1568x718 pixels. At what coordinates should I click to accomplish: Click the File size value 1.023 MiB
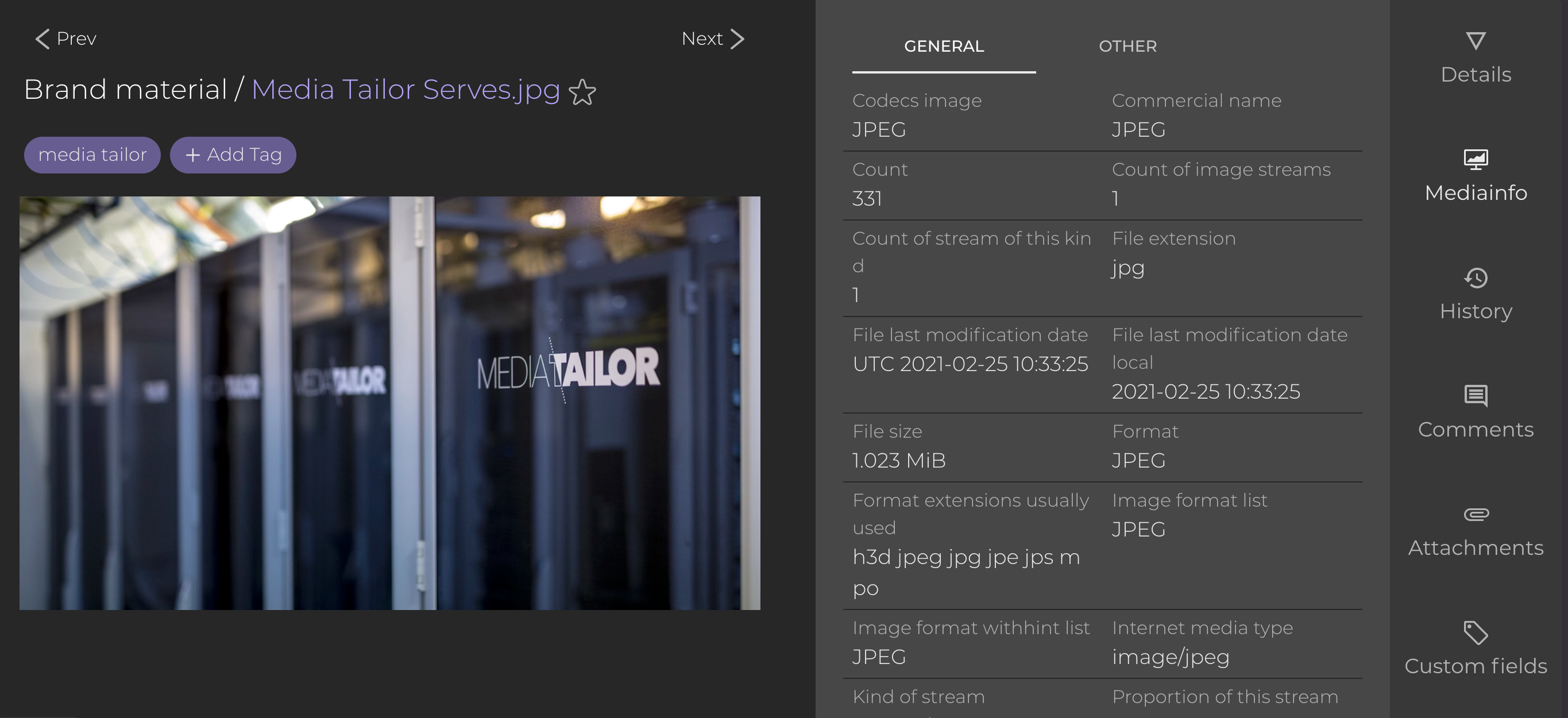point(899,461)
